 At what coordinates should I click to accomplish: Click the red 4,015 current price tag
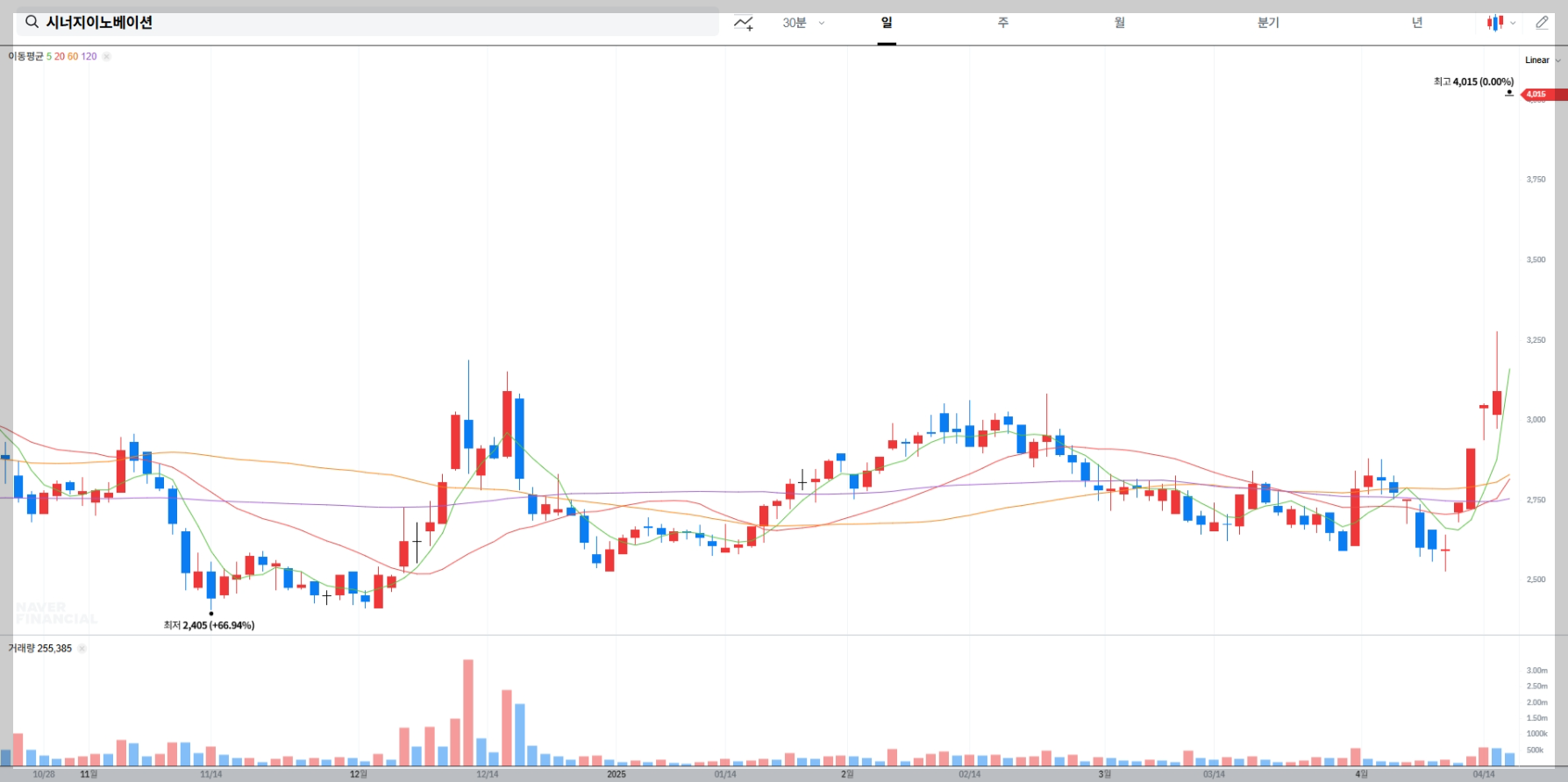pyautogui.click(x=1543, y=95)
